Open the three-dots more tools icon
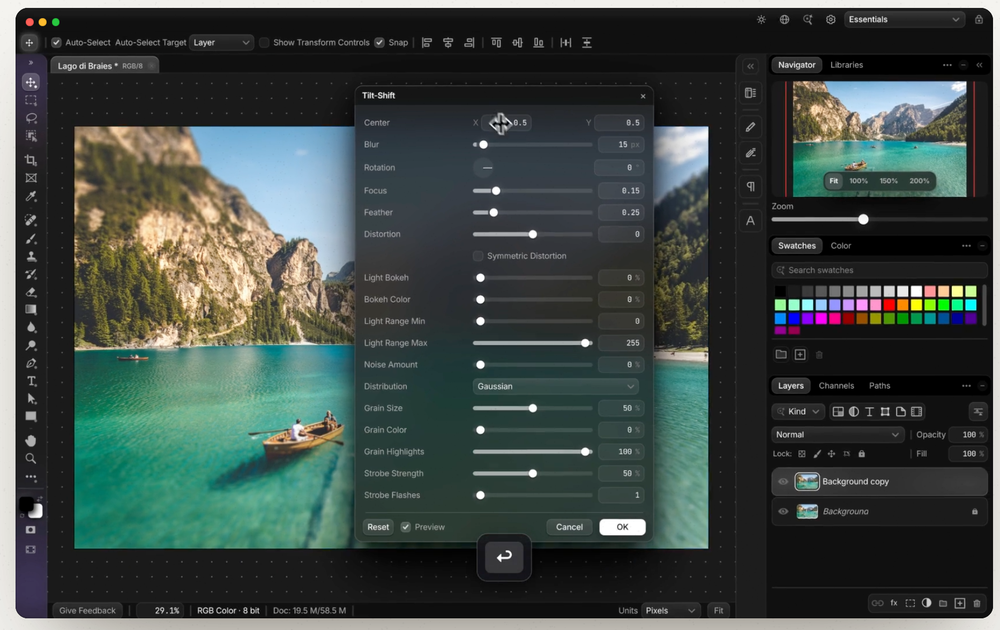This screenshot has height=630, width=1000. 31,477
